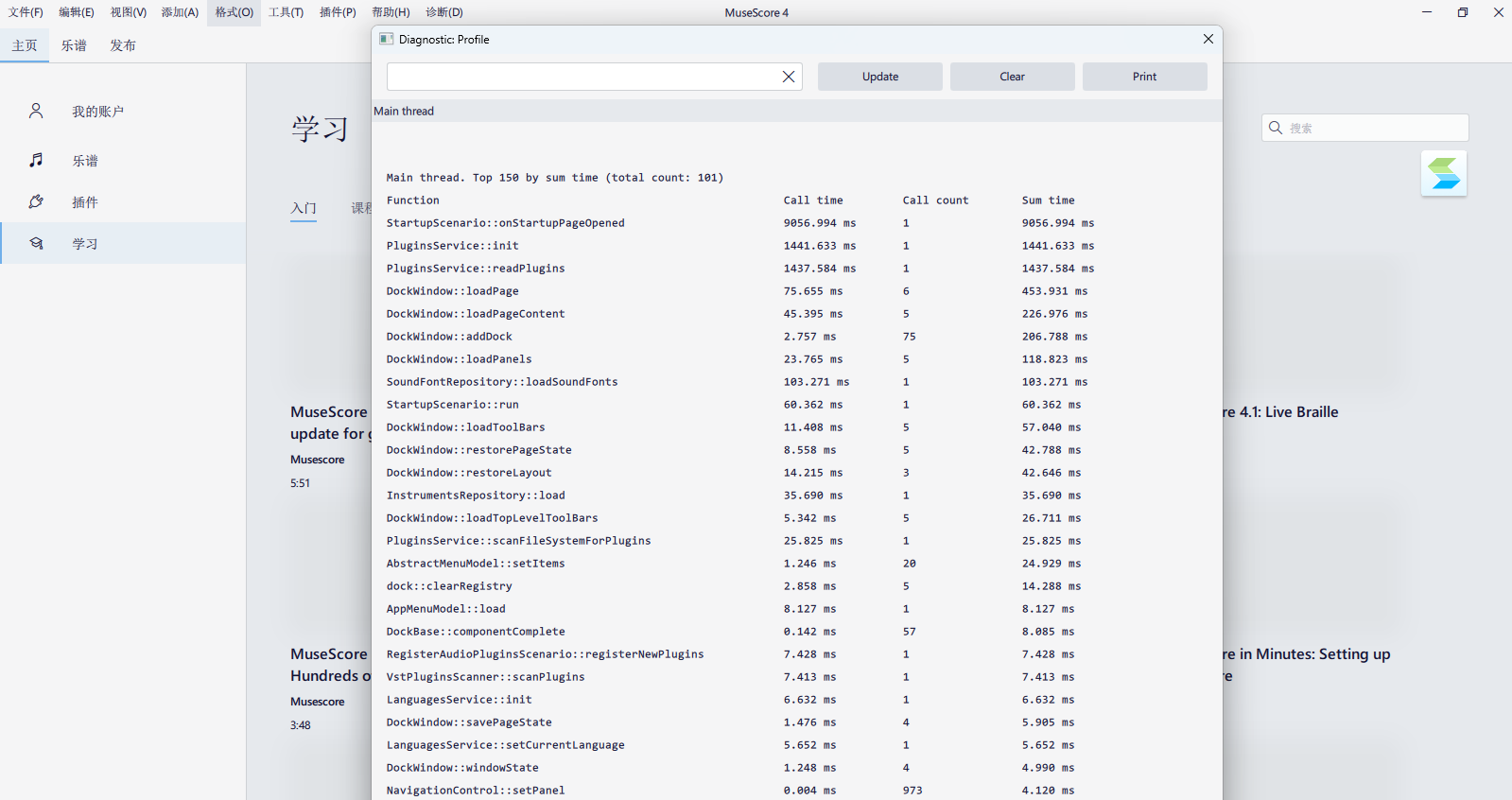Open the 诊断(D) menu
Viewport: 1512px width, 800px height.
(443, 12)
